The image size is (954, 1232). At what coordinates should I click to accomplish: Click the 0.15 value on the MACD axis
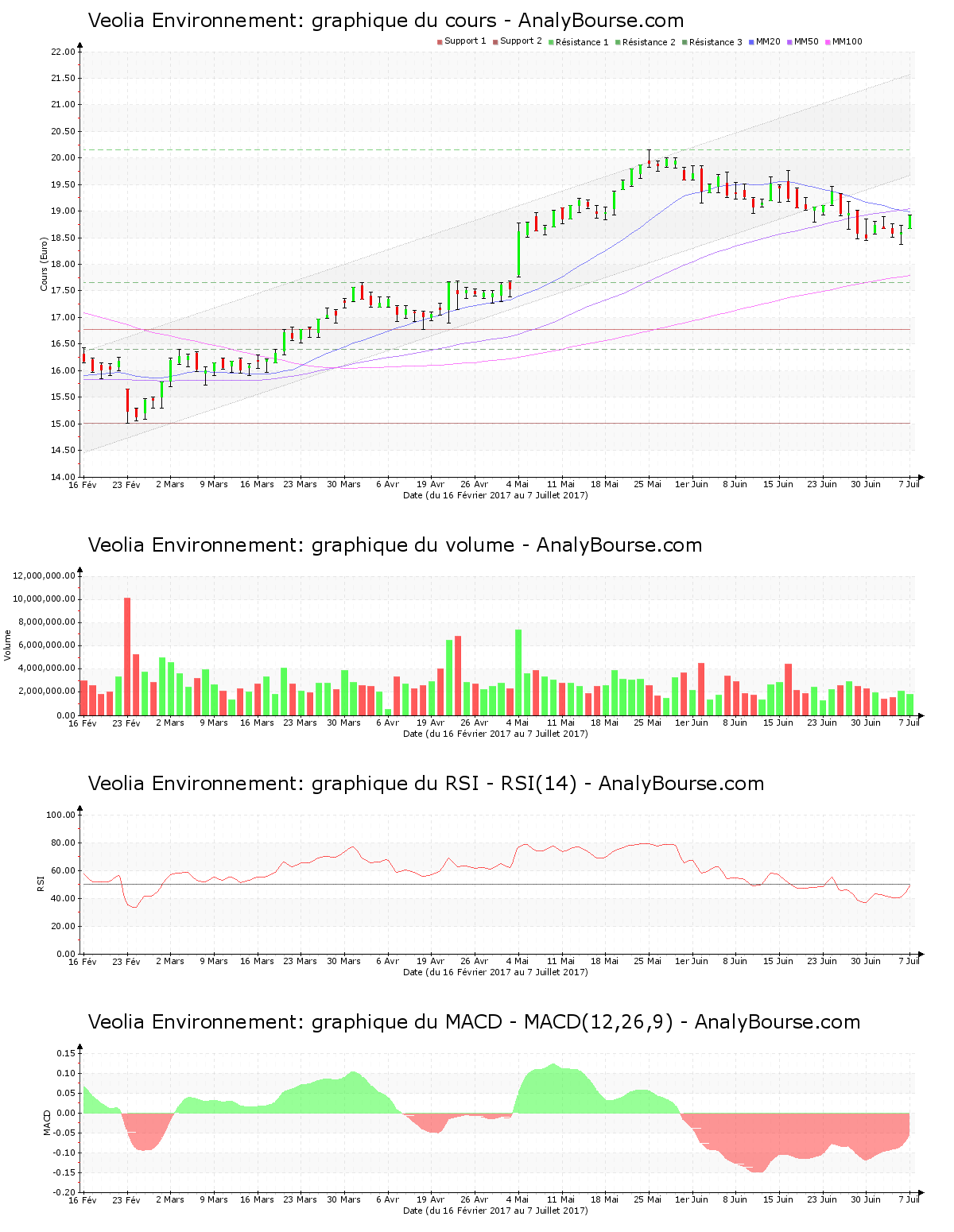[66, 1053]
